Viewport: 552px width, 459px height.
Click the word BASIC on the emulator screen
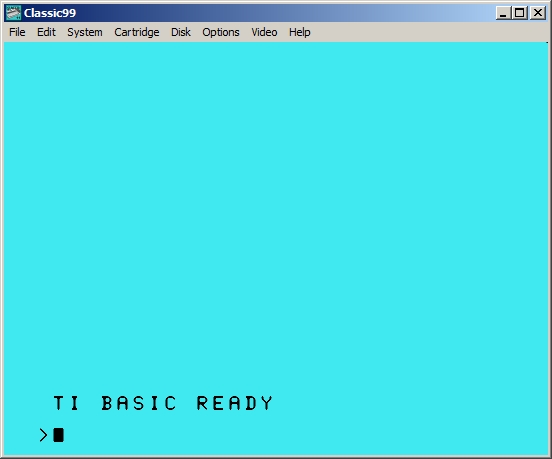pyautogui.click(x=139, y=403)
